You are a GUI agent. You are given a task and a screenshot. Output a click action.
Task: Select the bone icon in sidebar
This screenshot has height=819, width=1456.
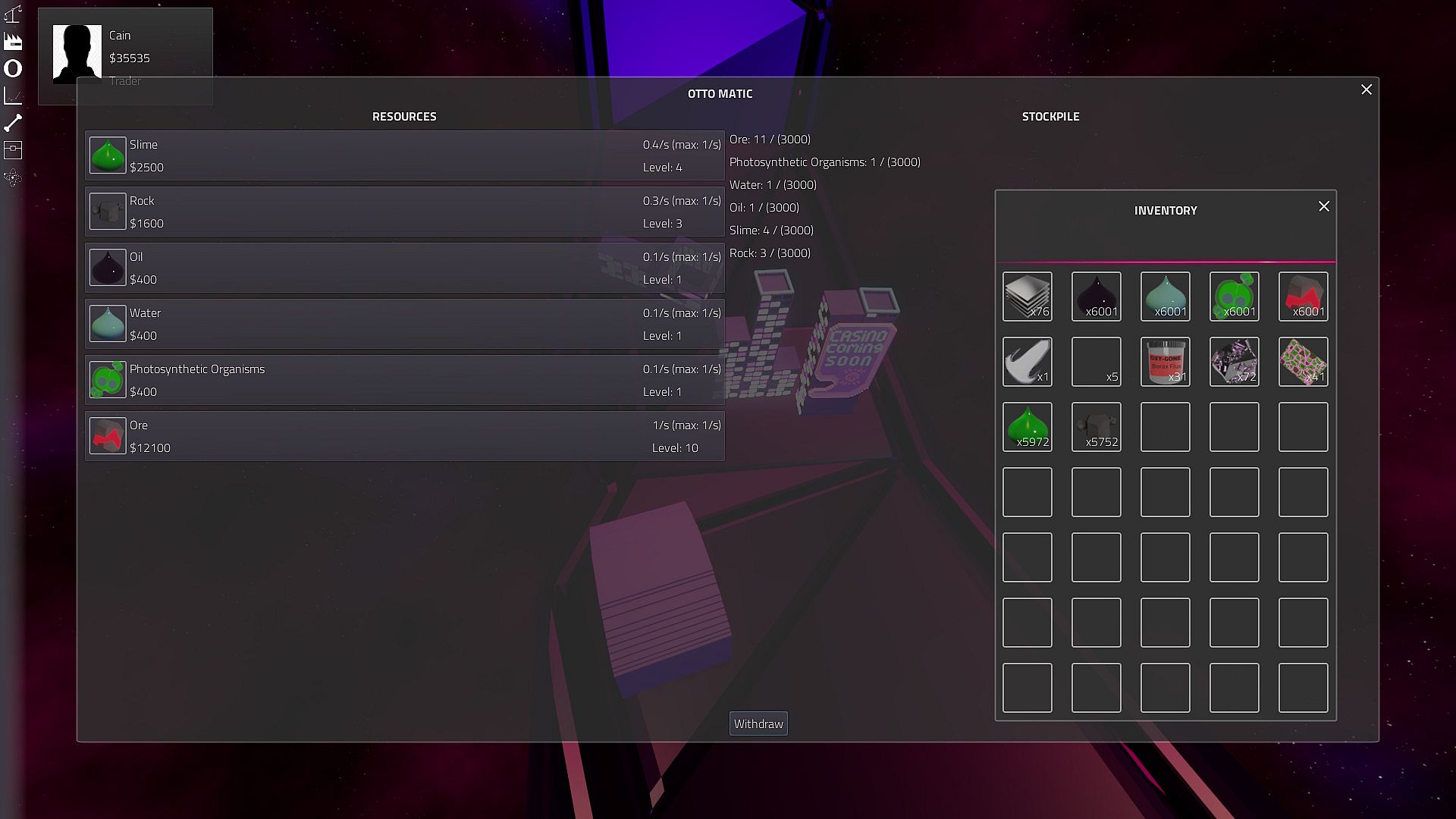click(13, 123)
